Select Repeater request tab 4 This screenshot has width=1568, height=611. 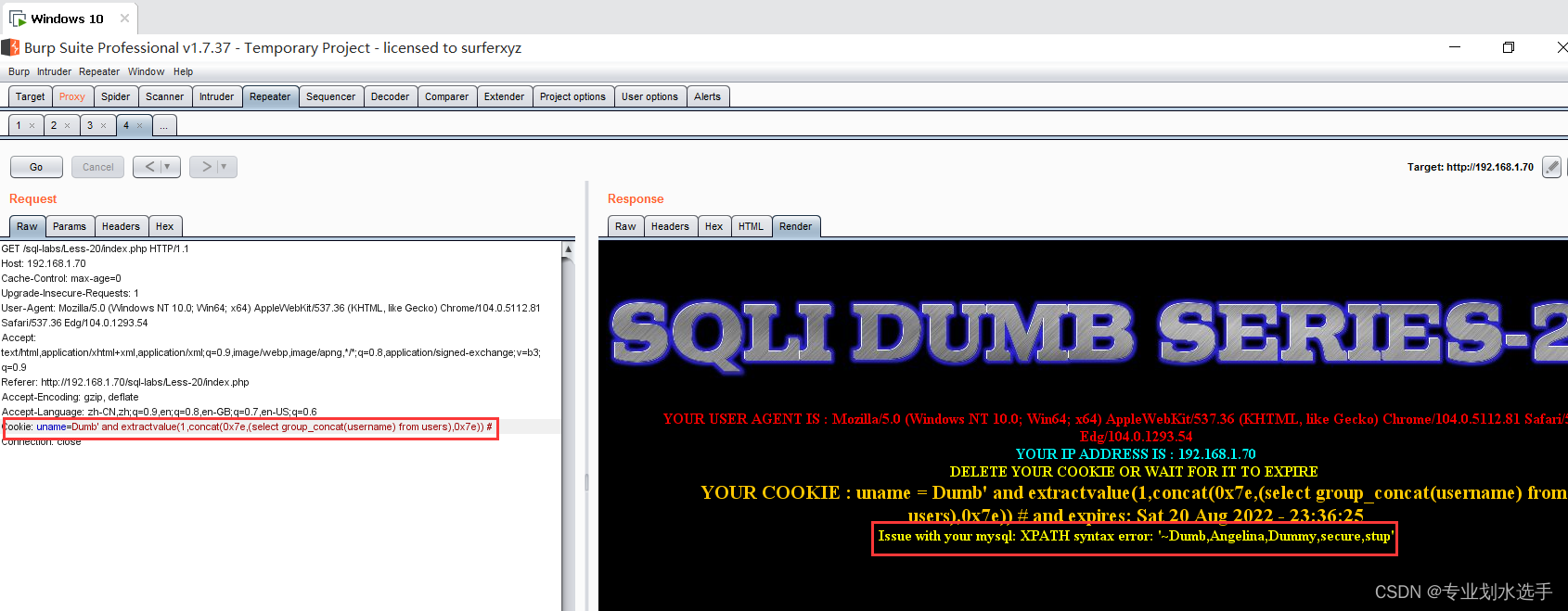[126, 125]
